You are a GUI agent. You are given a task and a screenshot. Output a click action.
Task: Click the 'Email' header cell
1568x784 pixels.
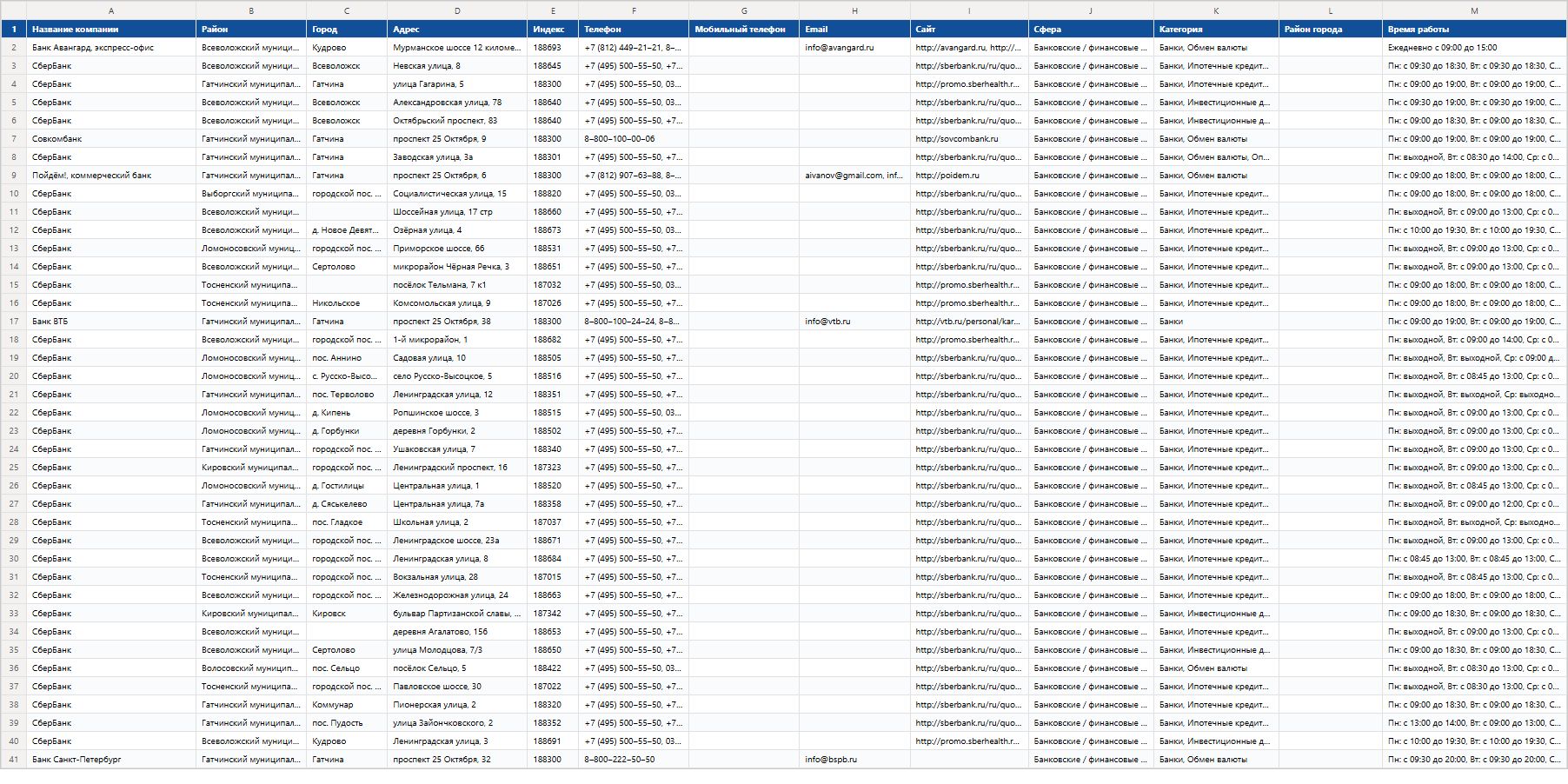(854, 30)
